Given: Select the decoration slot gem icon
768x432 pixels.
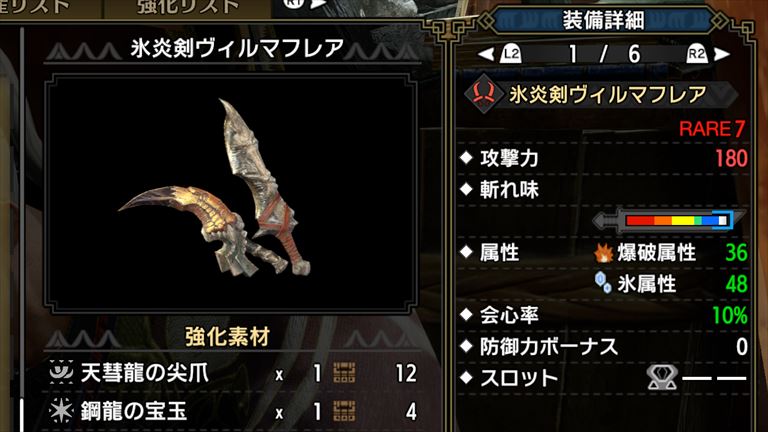Looking at the screenshot, I should click(x=662, y=377).
